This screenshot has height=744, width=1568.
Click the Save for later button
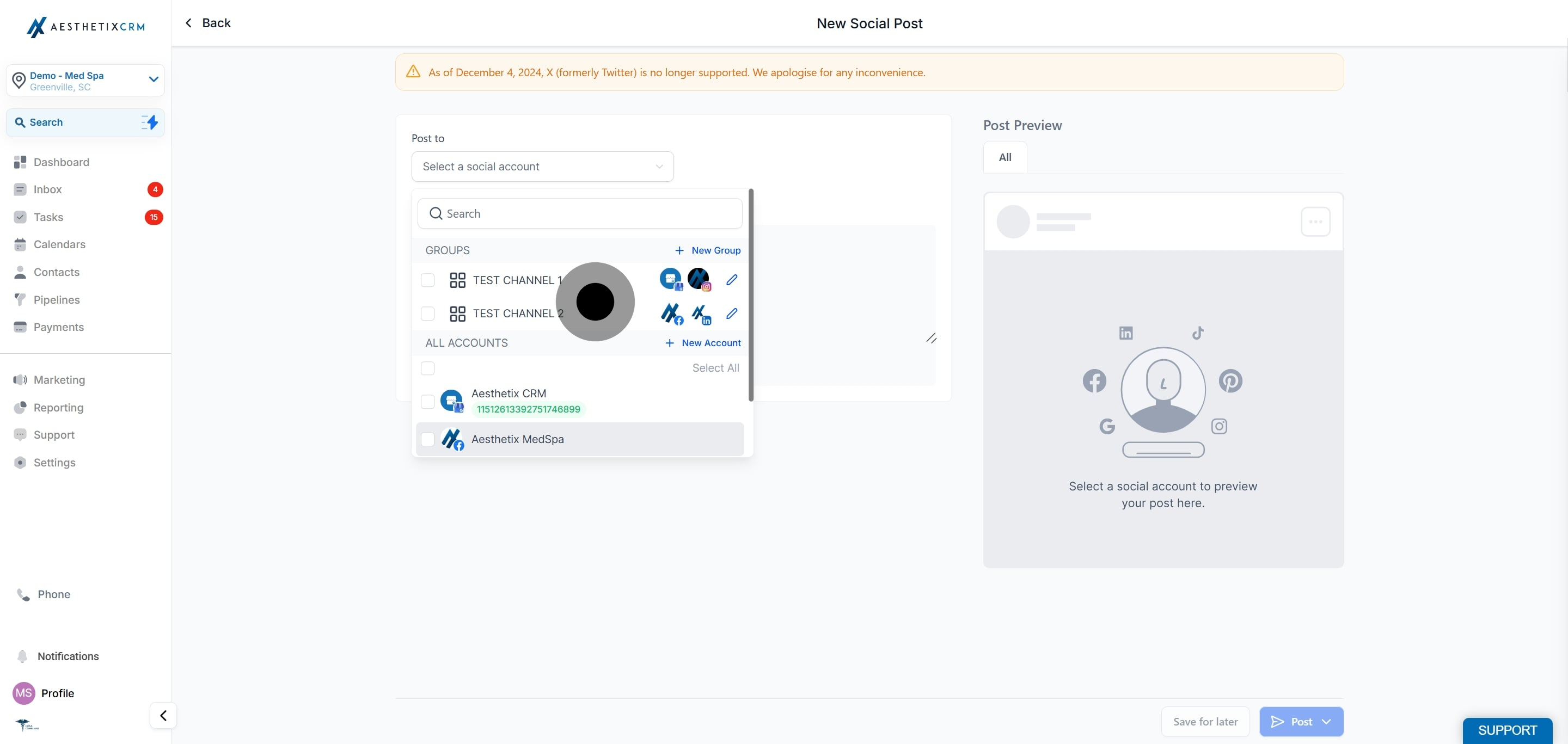(1205, 722)
